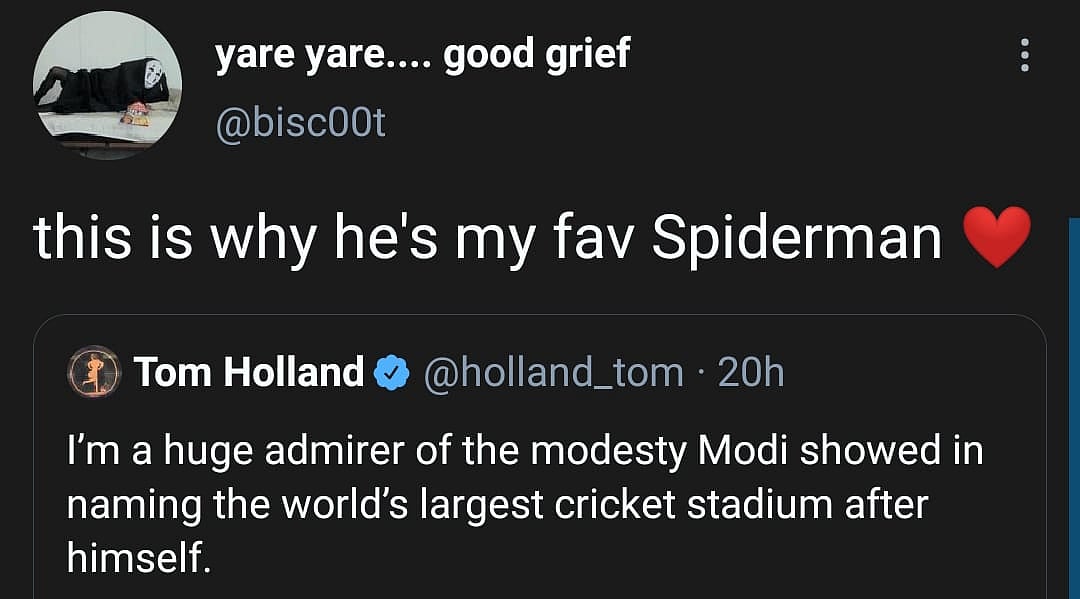The height and width of the screenshot is (599, 1080).
Task: Click the bisc00t profile avatar picture
Action: pyautogui.click(x=107, y=86)
